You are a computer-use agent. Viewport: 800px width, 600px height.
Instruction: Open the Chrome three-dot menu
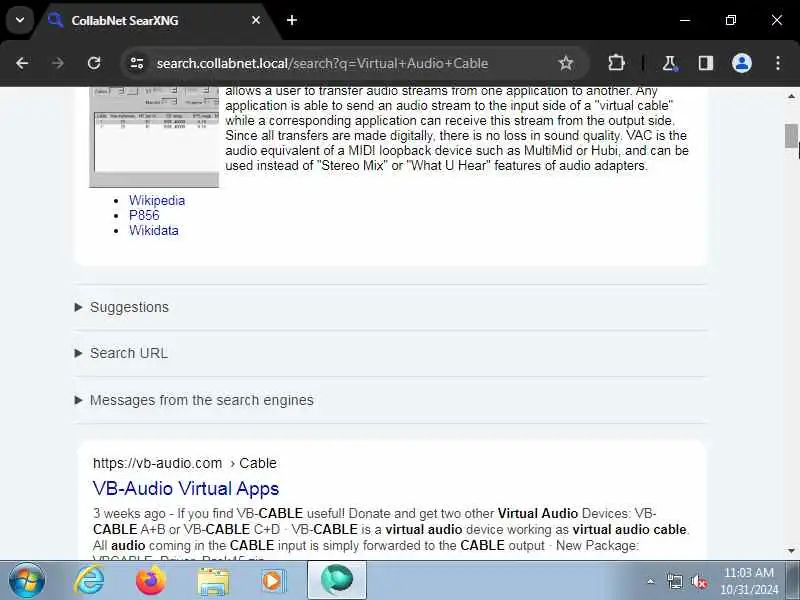[778, 63]
